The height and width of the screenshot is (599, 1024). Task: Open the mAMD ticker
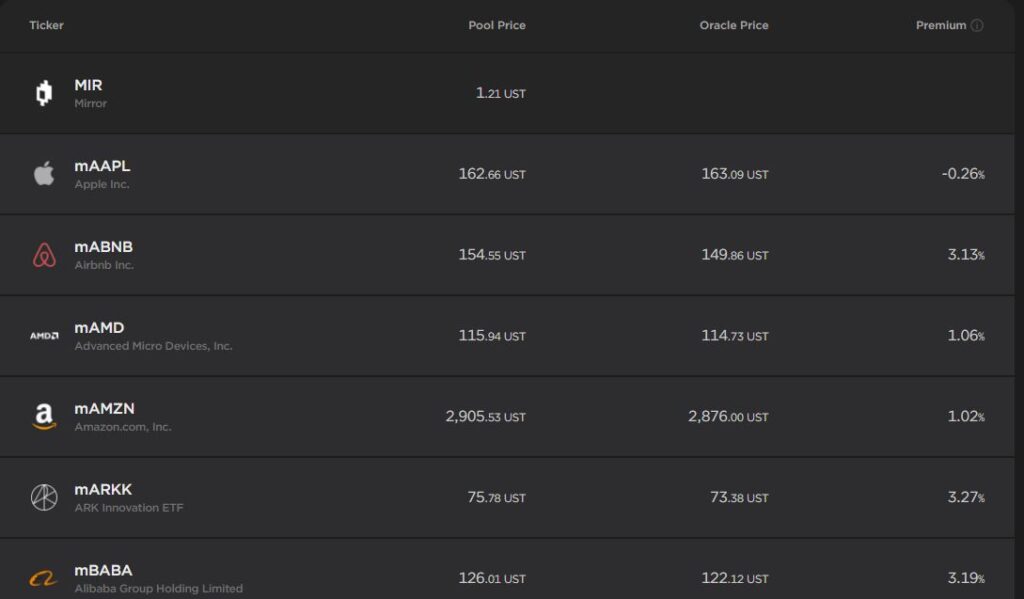click(x=99, y=328)
